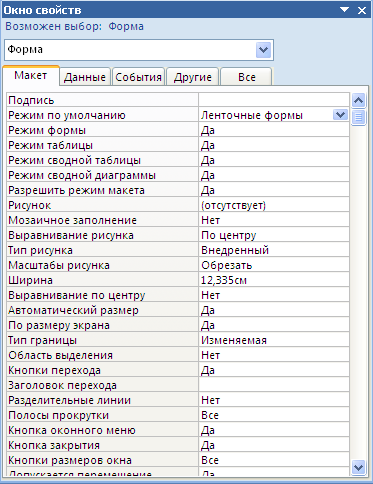Expand the Режим по умолчанию dropdown arrow
The image size is (373, 484).
tap(340, 115)
